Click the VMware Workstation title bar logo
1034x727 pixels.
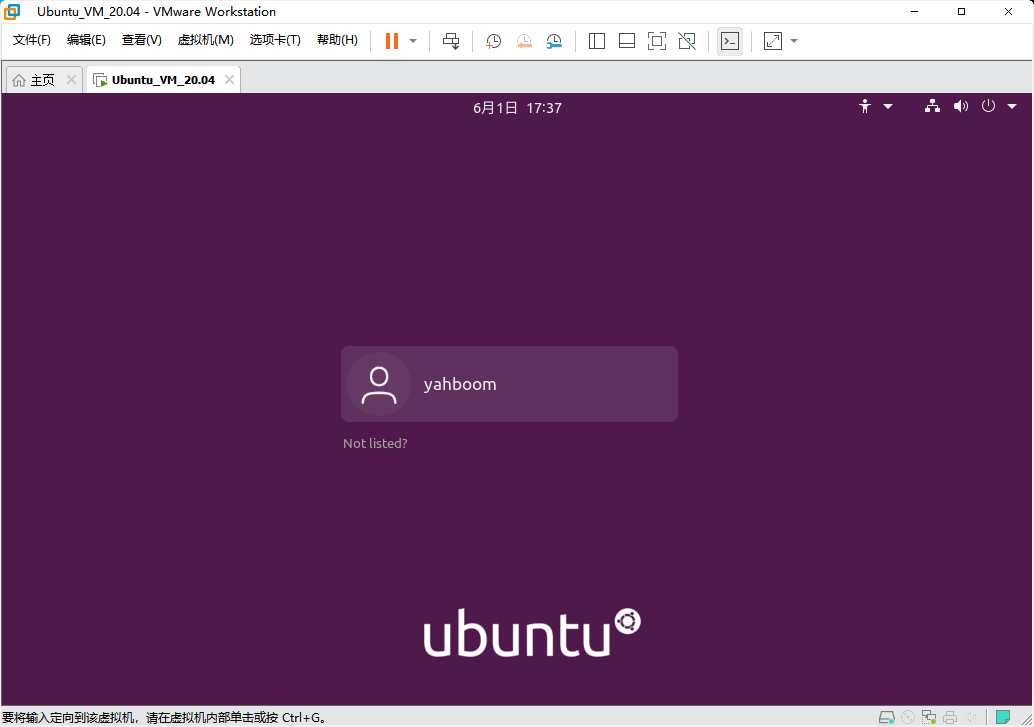point(12,12)
